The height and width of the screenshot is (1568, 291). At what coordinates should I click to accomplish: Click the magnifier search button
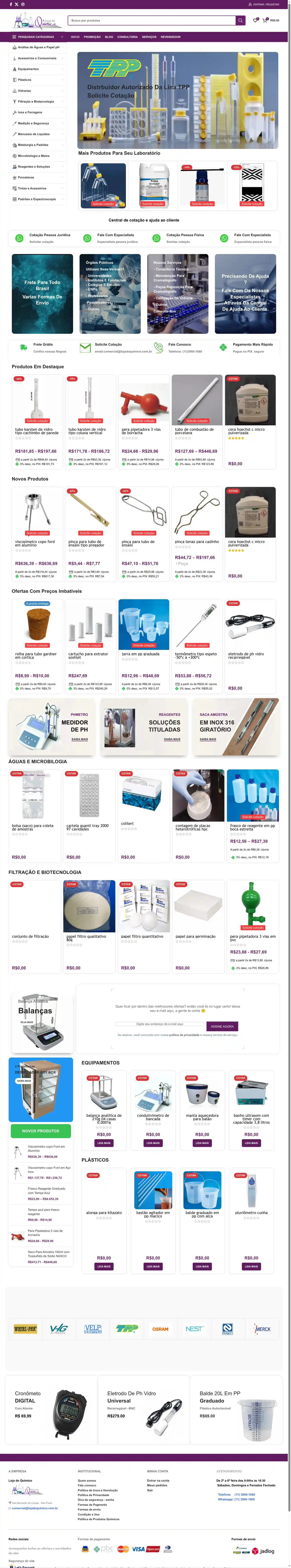point(241,21)
